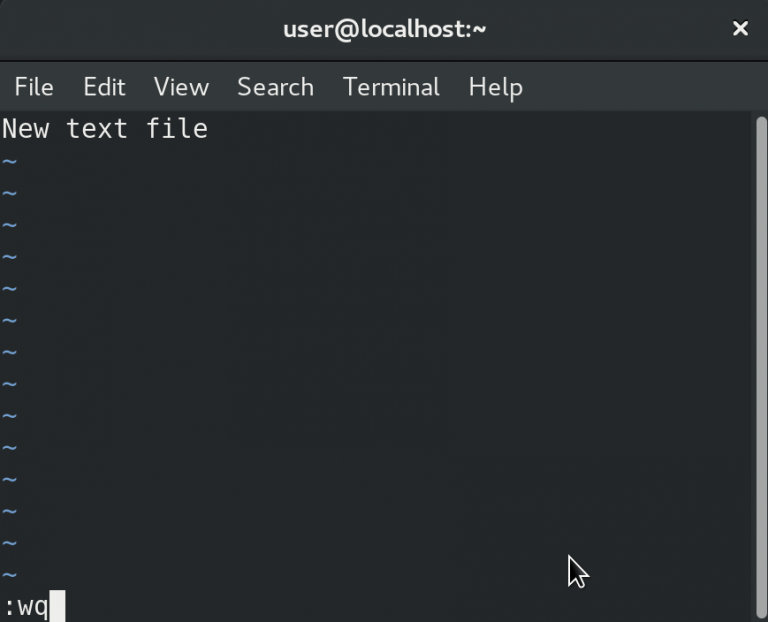The image size is (768, 622).
Task: Click the word "New" in the buffer
Action: click(25, 129)
